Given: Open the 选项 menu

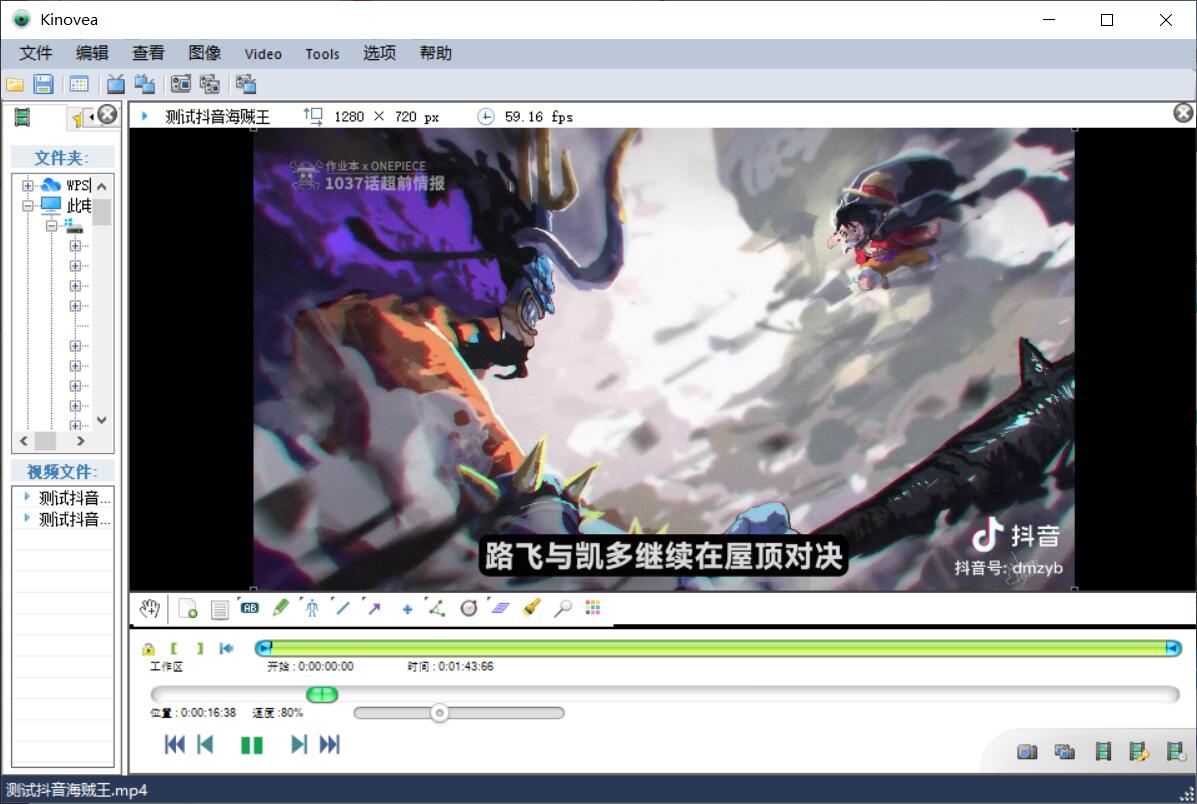Looking at the screenshot, I should [379, 53].
